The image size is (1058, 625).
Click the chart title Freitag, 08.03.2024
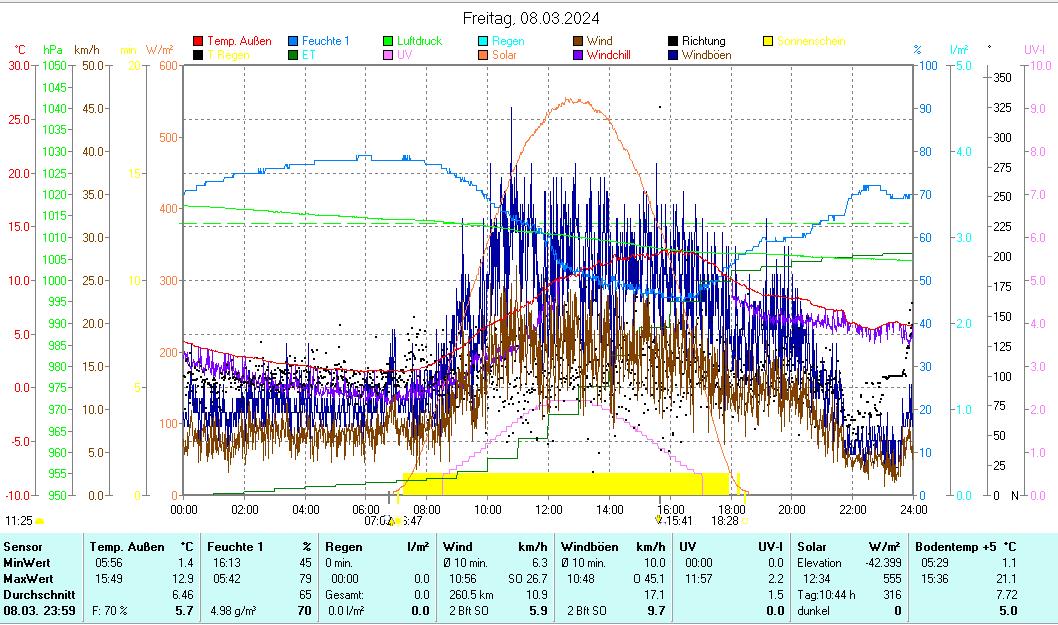click(531, 18)
